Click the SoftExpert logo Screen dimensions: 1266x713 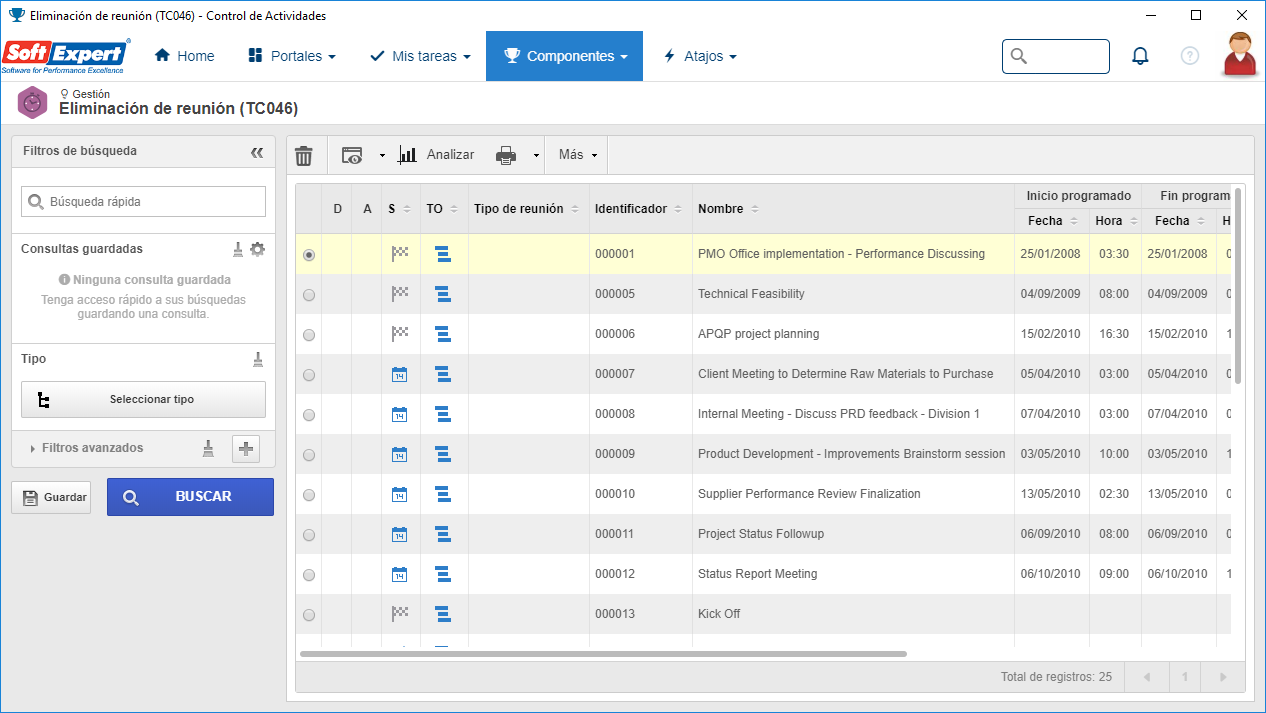point(66,56)
